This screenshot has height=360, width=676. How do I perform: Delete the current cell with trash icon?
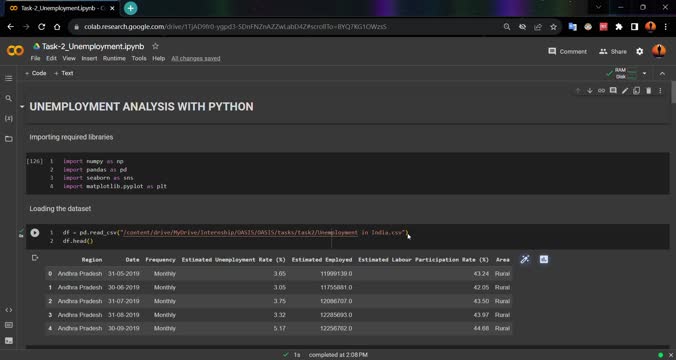(x=648, y=91)
